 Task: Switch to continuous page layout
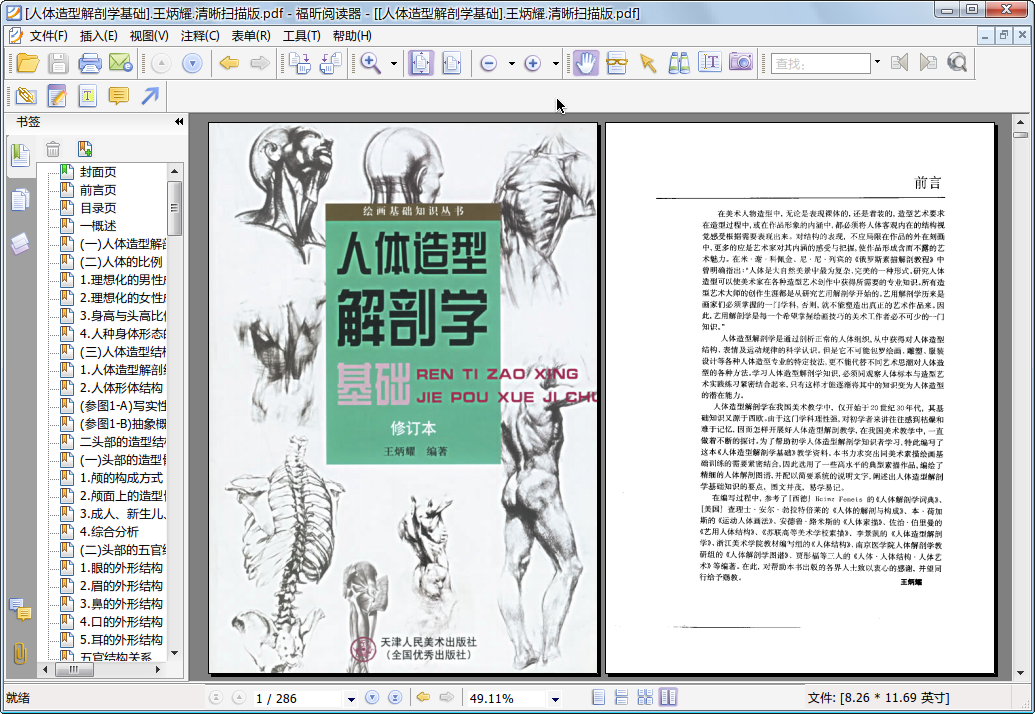point(621,698)
